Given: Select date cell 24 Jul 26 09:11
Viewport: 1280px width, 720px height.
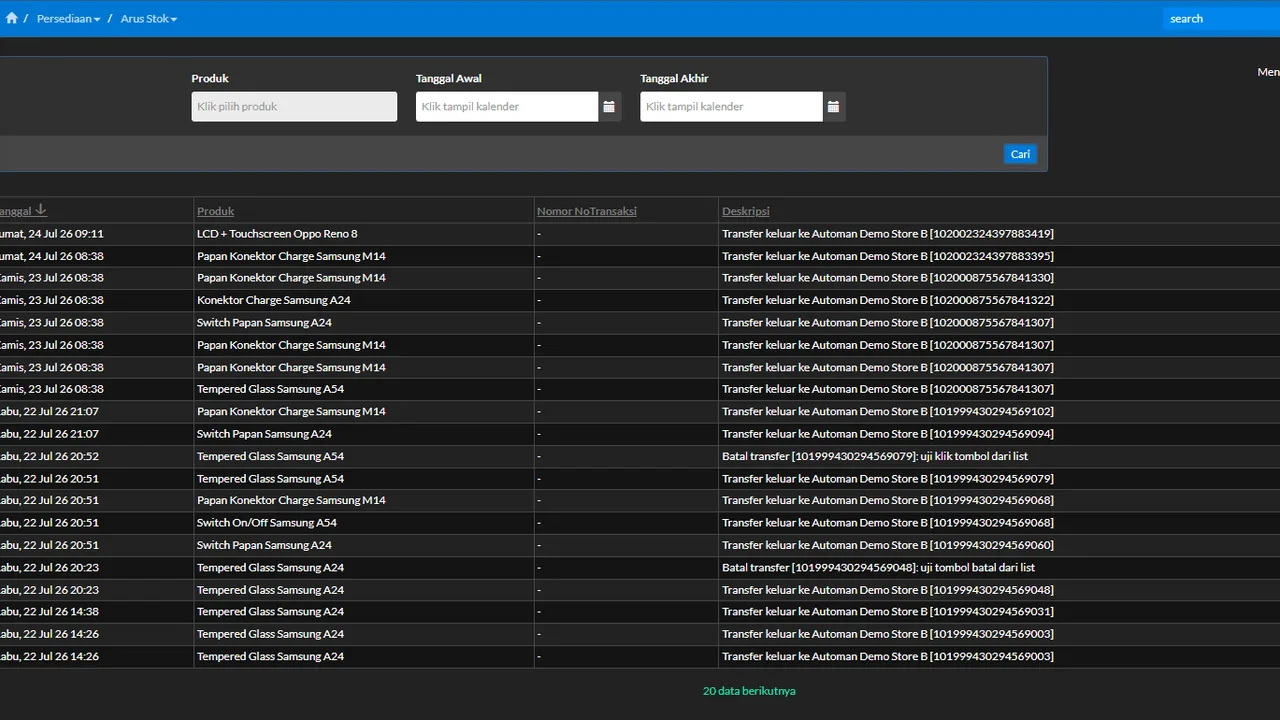Looking at the screenshot, I should (x=51, y=234).
